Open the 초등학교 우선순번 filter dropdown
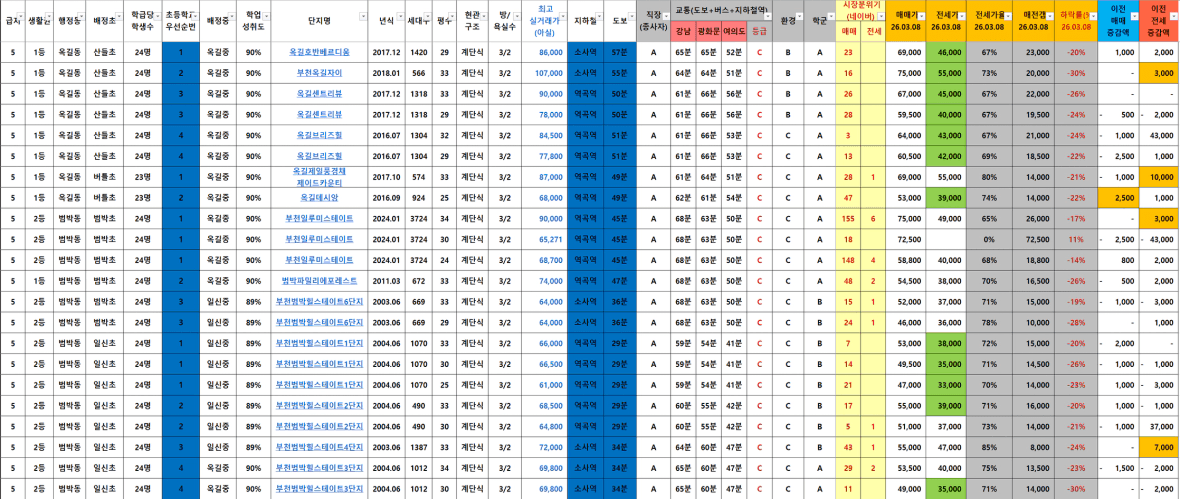This screenshot has width=1180, height=499. (x=194, y=15)
